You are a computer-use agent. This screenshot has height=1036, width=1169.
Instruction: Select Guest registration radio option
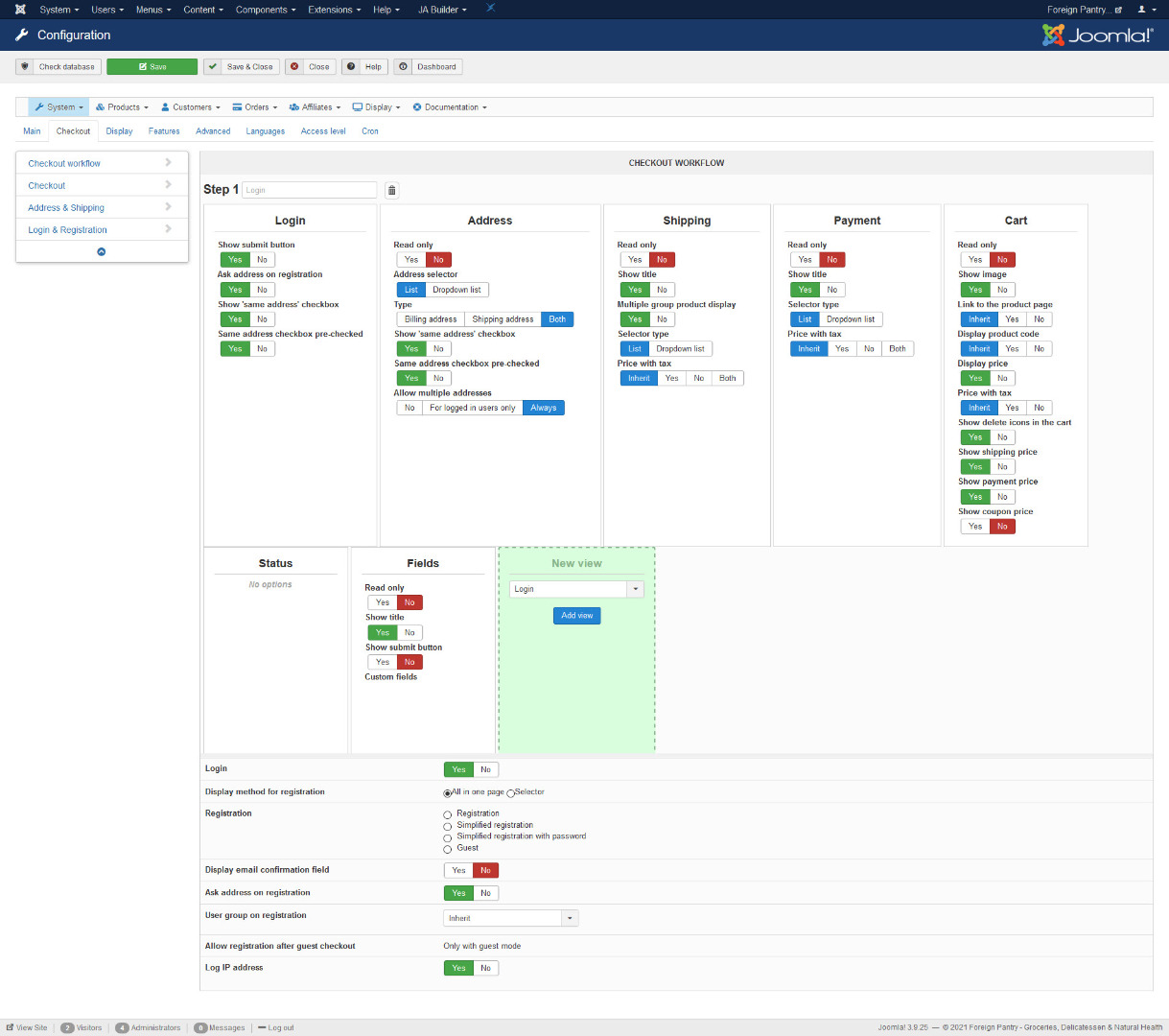pos(447,849)
